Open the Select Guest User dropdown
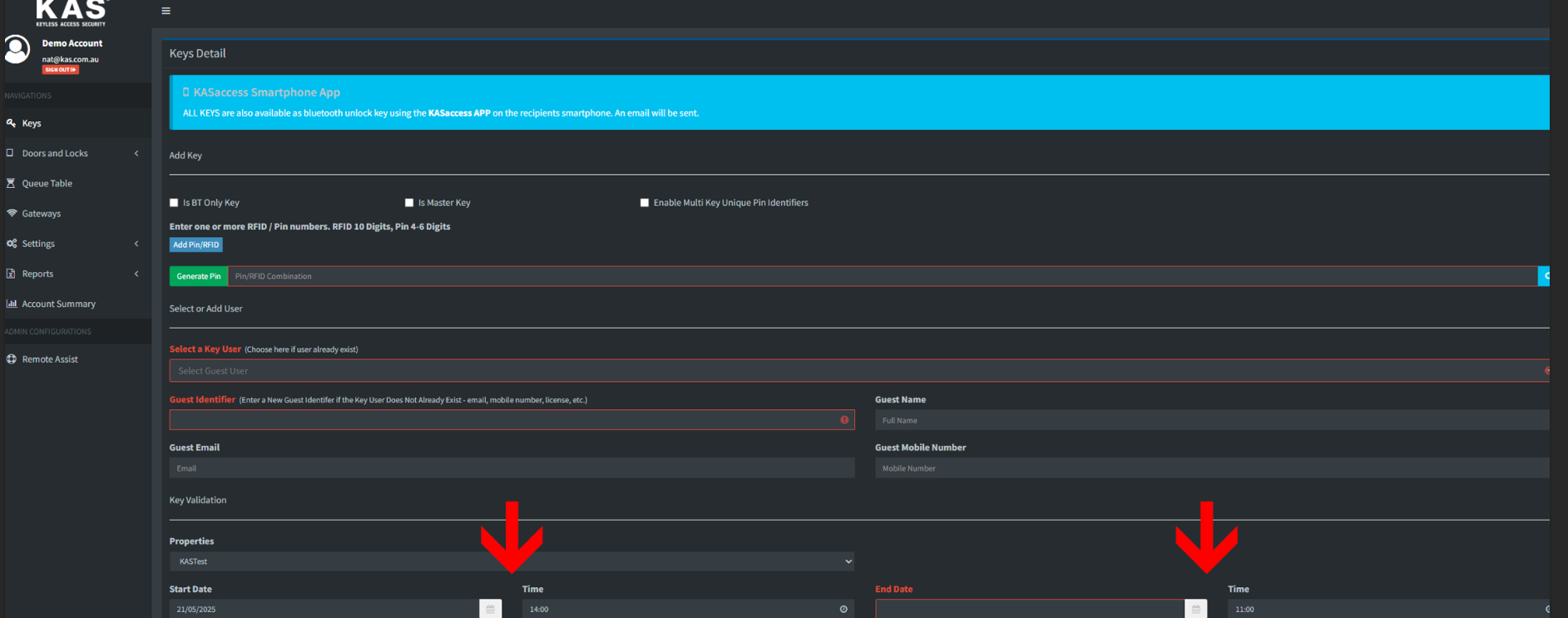This screenshot has width=1568, height=618. point(860,371)
